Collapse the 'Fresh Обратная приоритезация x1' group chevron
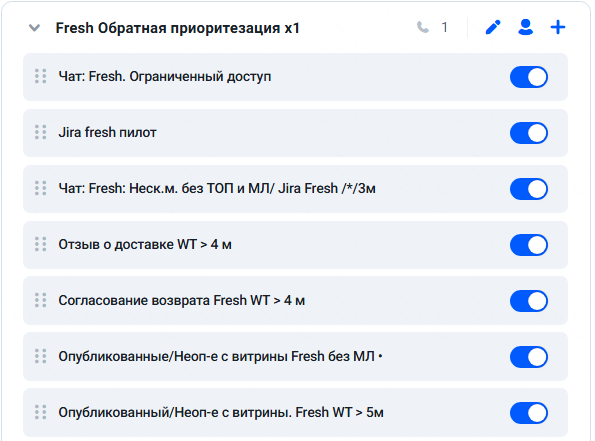Viewport: 595px width, 441px height. pos(35,28)
